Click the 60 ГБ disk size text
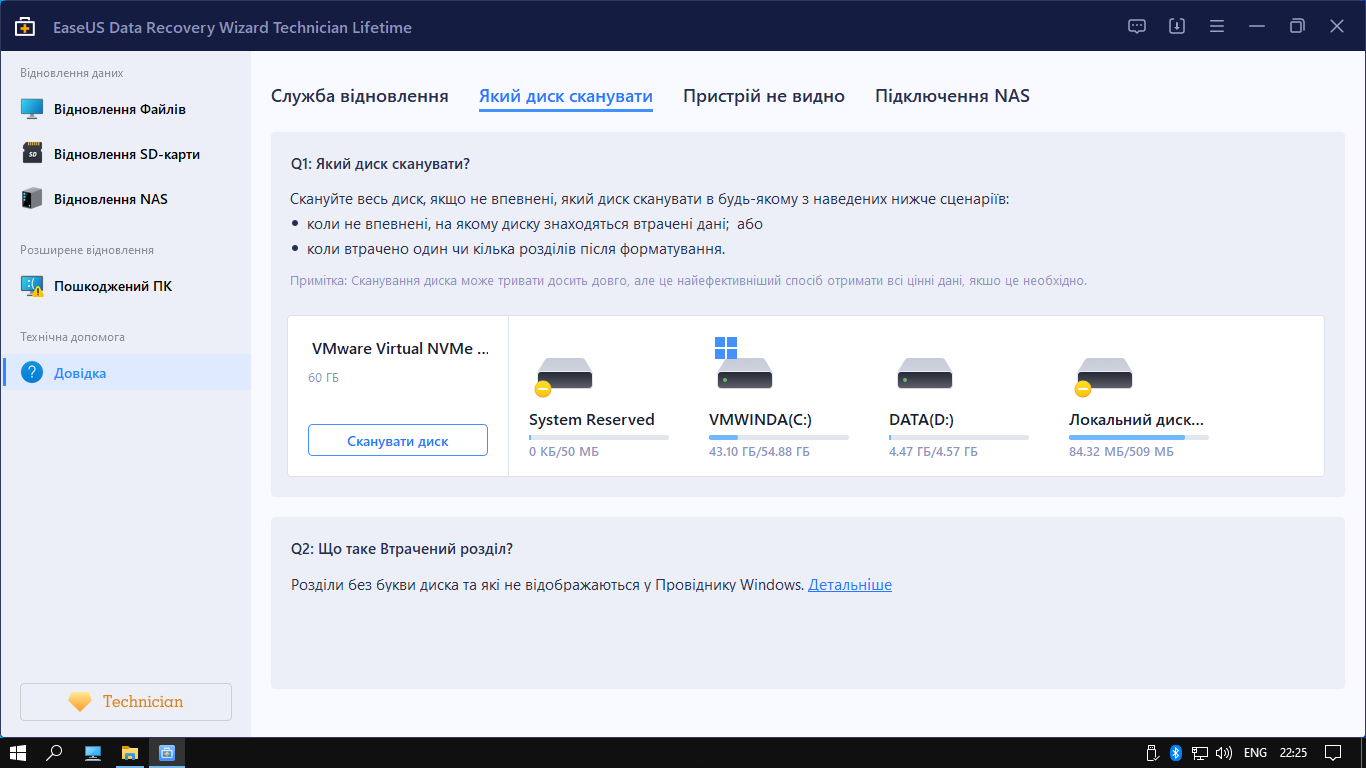1366x768 pixels. (x=323, y=378)
